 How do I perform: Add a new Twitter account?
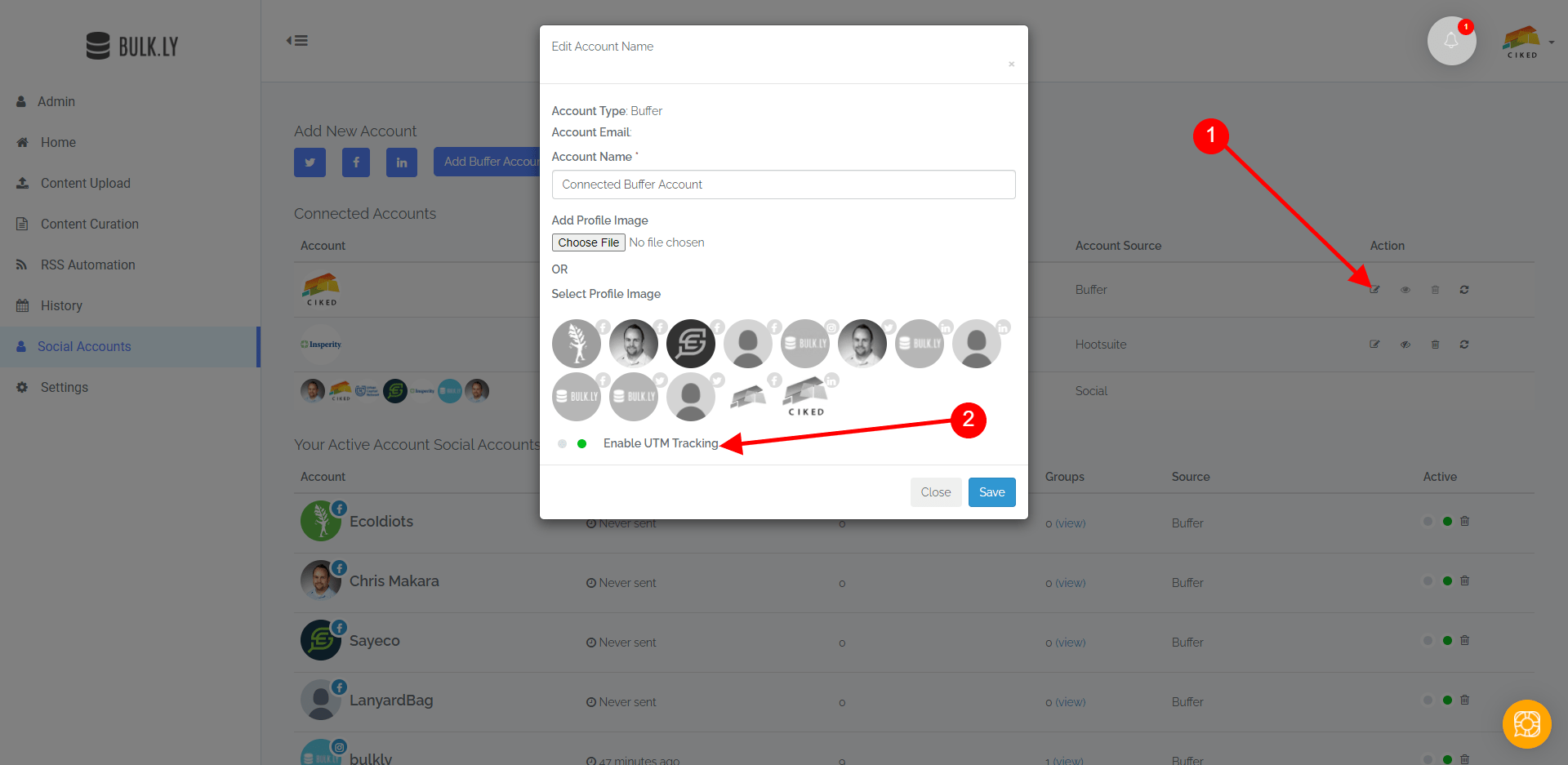(310, 162)
